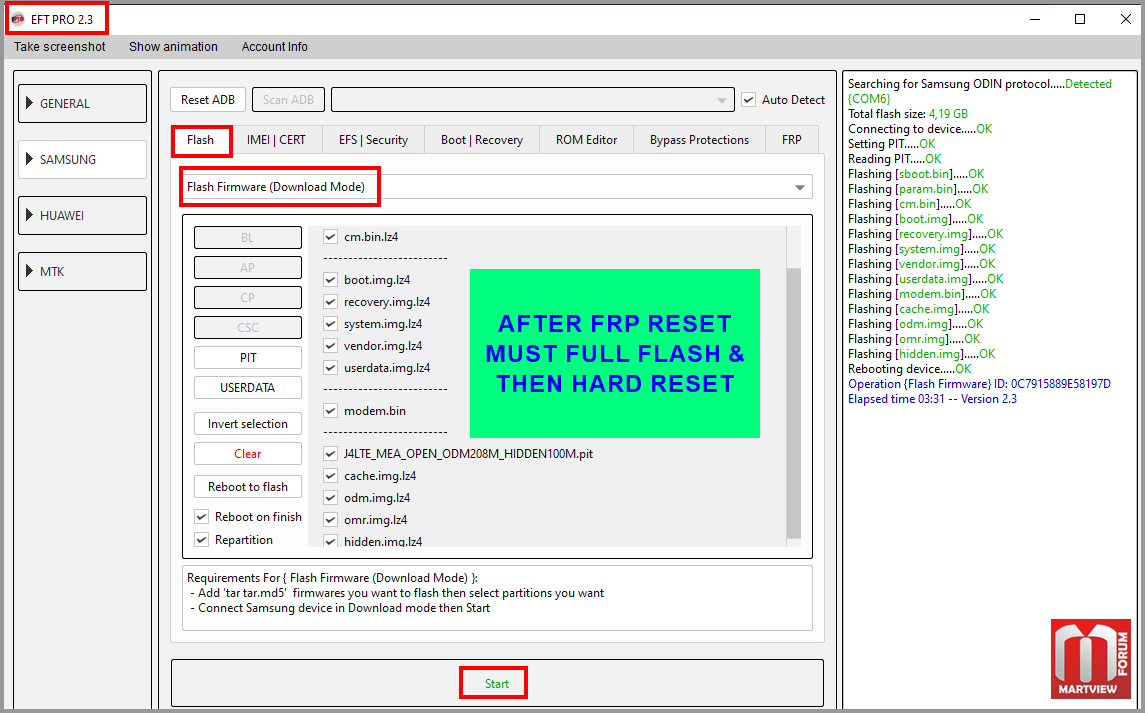Open Take screenshot menu
The image size is (1145, 713).
(x=60, y=47)
